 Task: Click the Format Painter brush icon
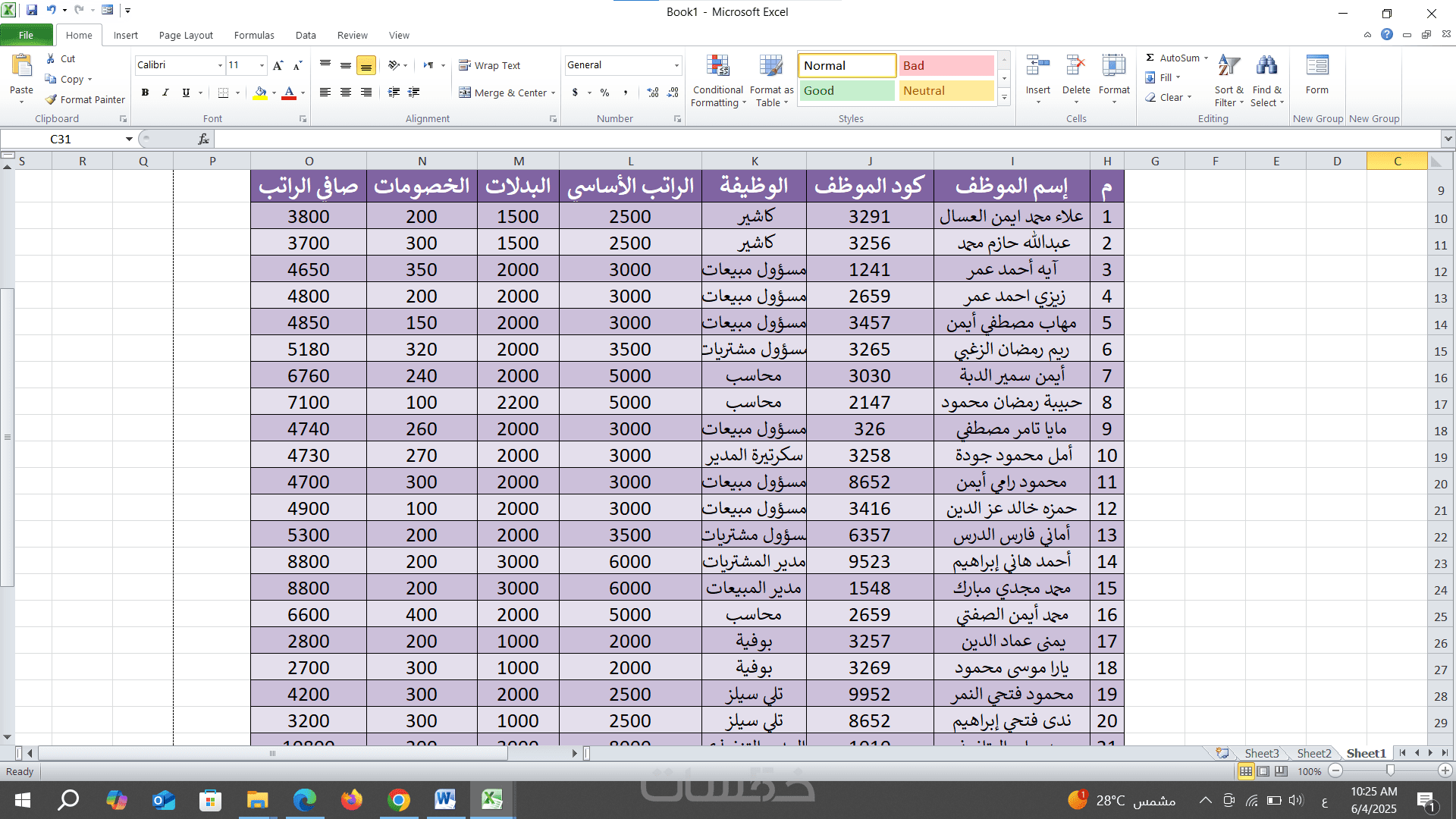click(52, 99)
